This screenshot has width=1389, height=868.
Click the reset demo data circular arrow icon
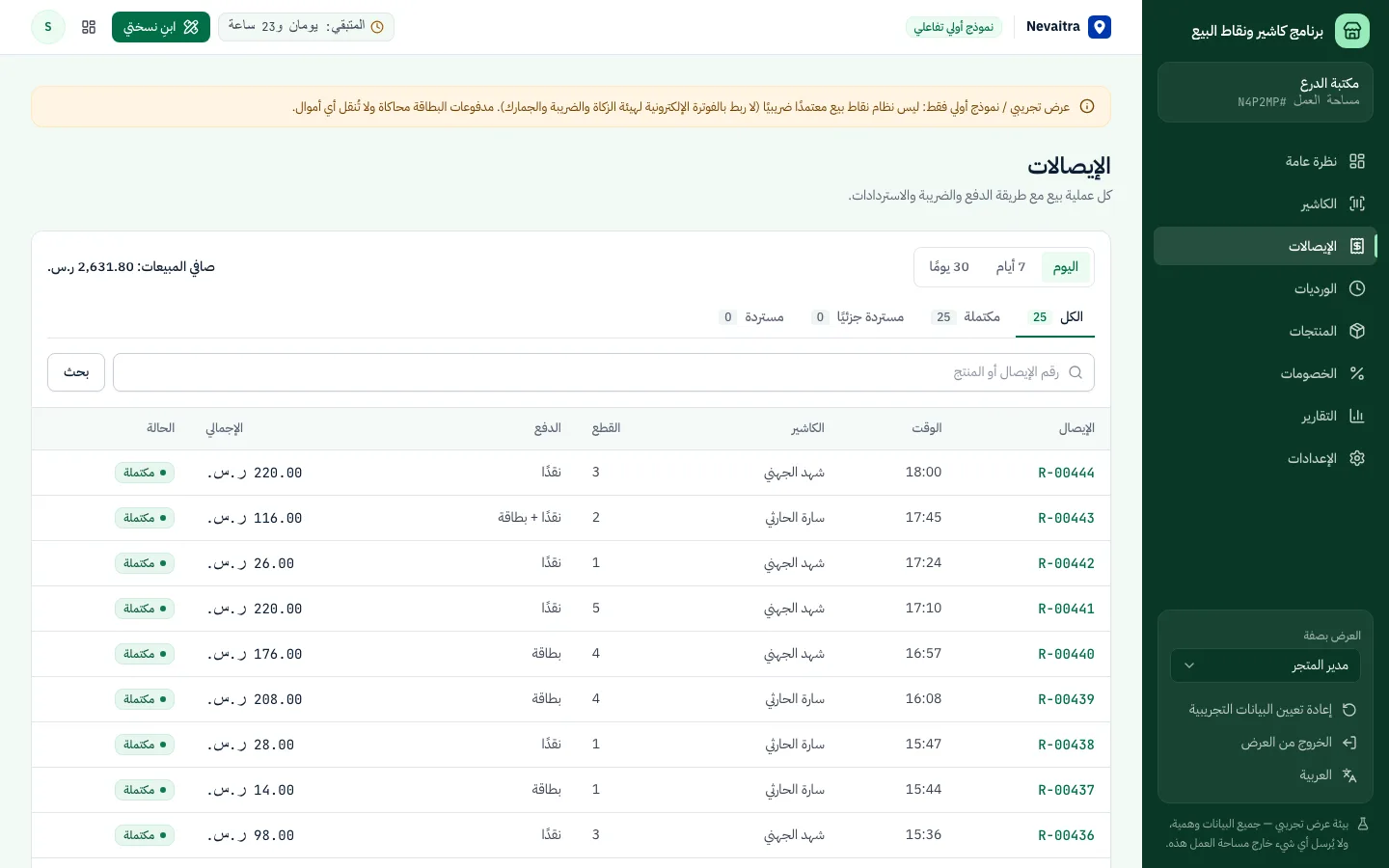[x=1349, y=710]
